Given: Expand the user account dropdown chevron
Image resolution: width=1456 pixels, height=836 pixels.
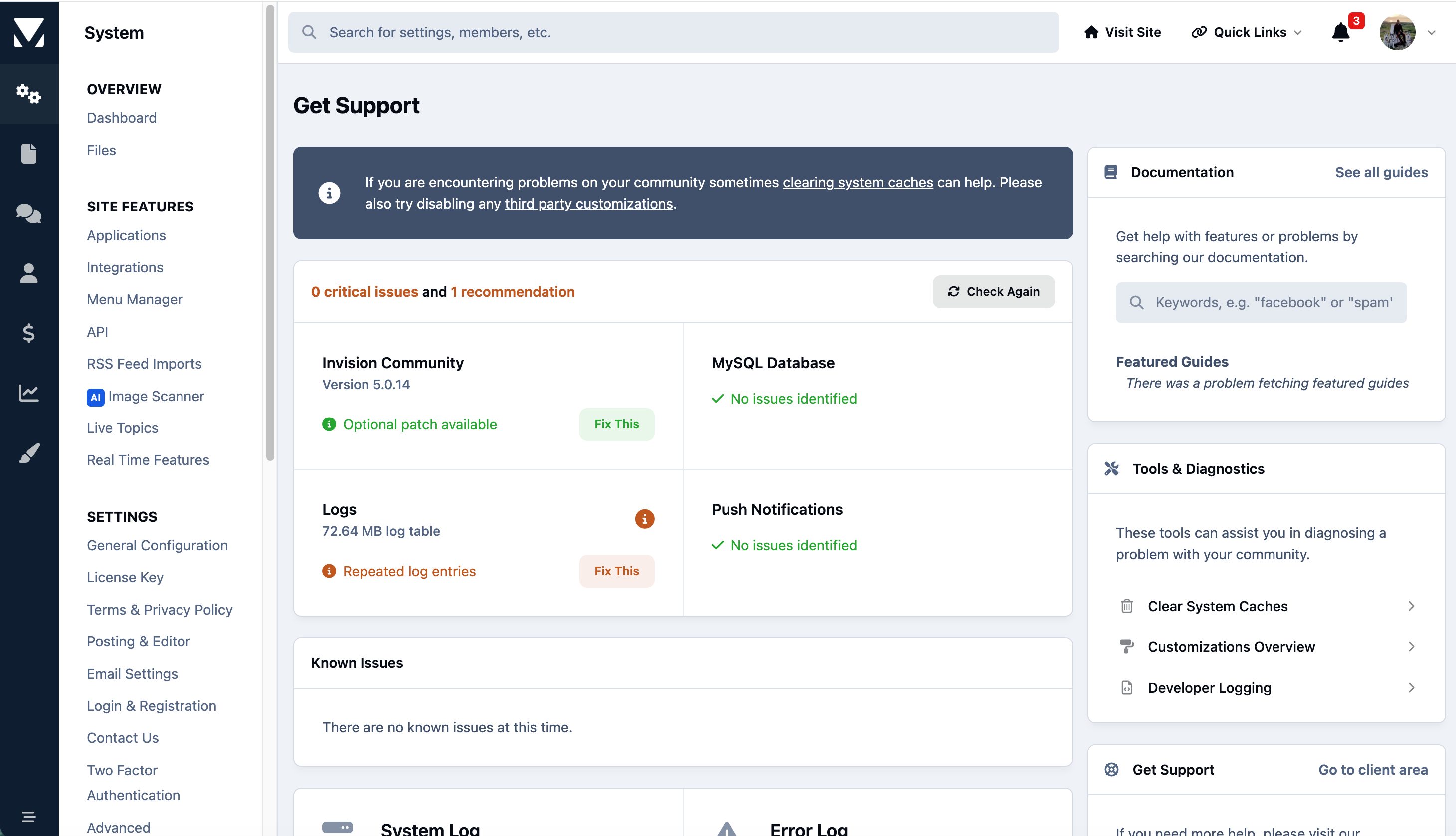Looking at the screenshot, I should pos(1432,33).
